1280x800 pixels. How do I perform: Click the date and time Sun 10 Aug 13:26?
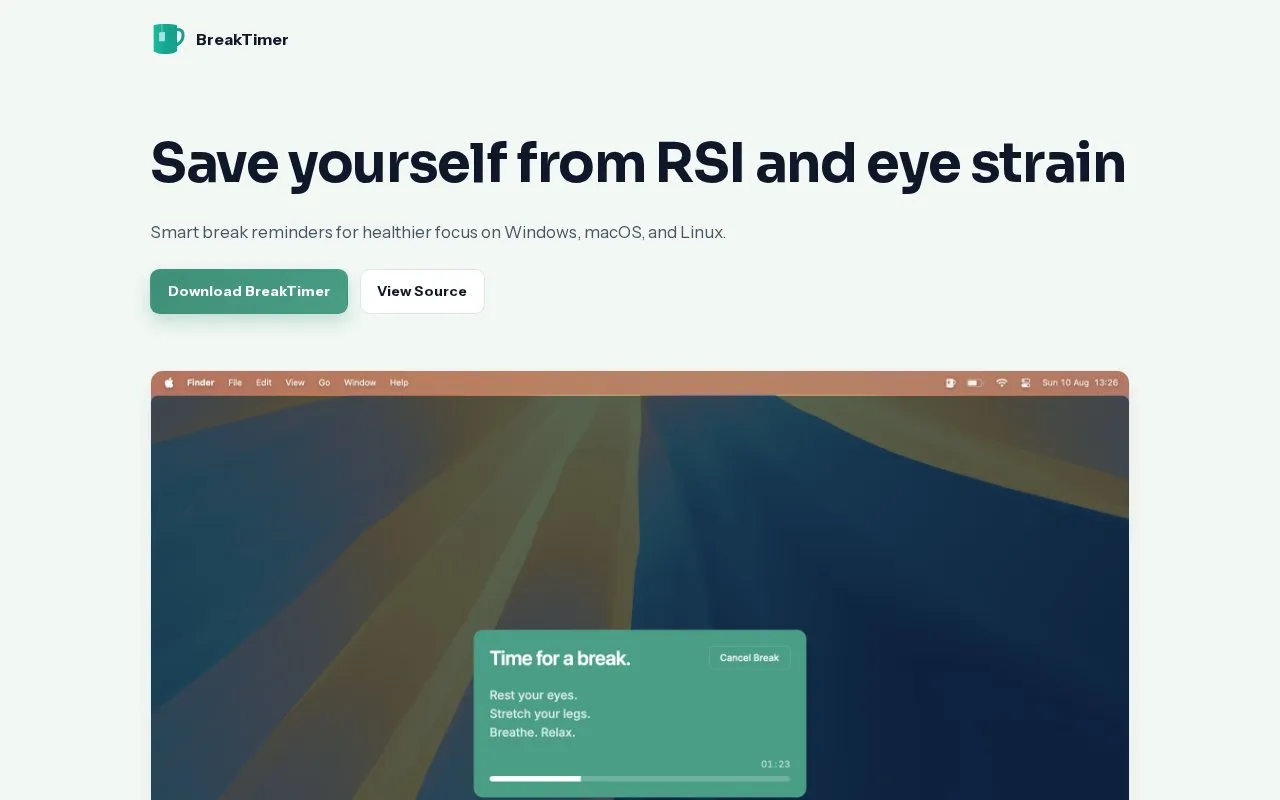(1080, 383)
